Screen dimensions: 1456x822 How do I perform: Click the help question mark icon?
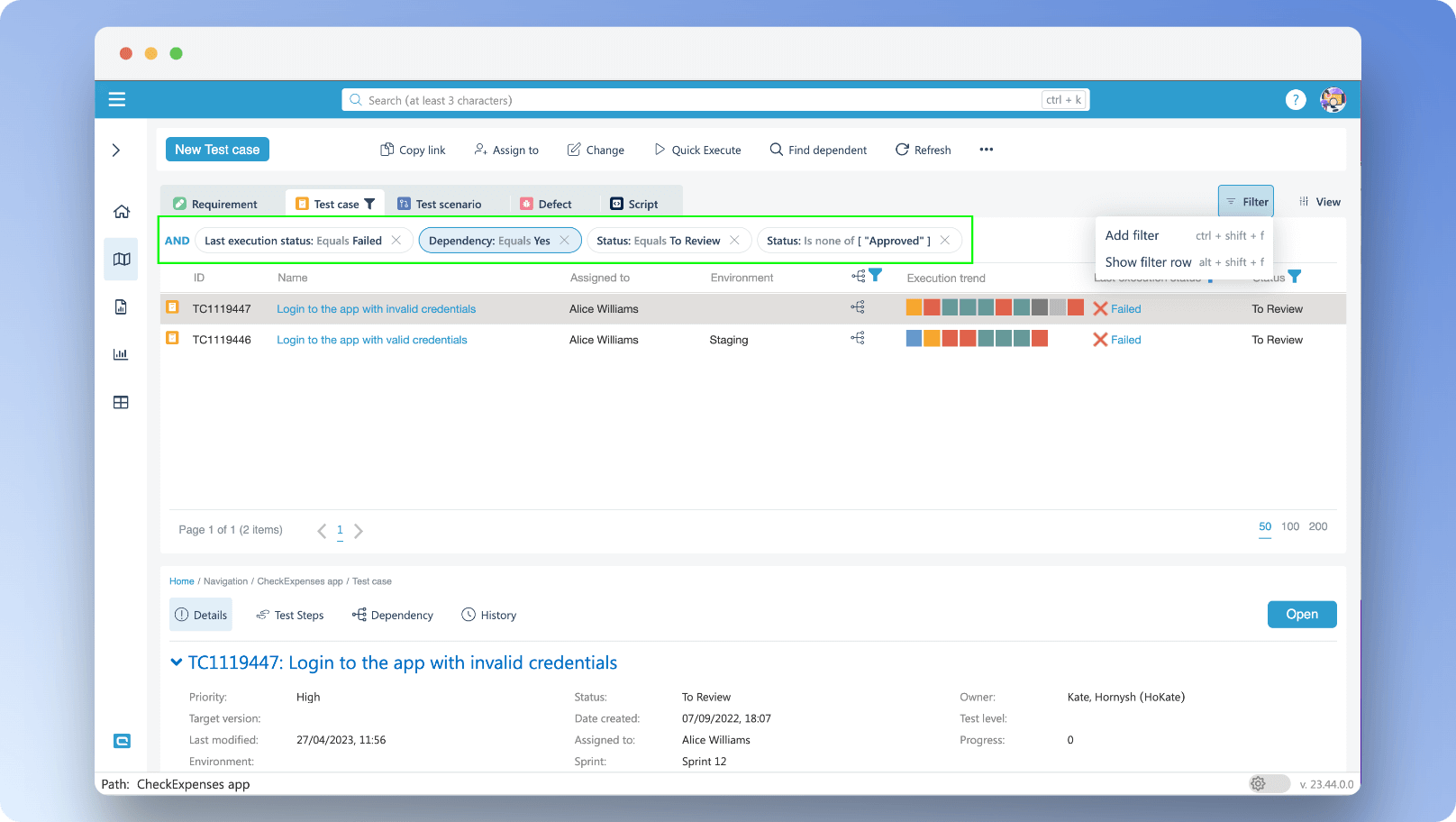pyautogui.click(x=1296, y=100)
